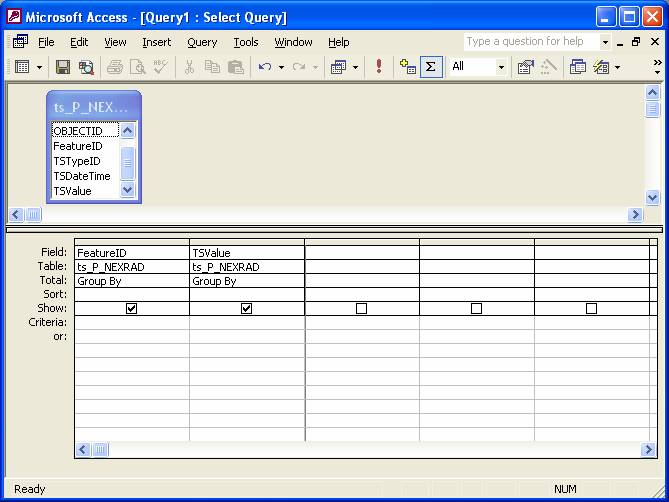The height and width of the screenshot is (502, 669).
Task: Click Group By under FeatureID column
Action: tap(132, 281)
